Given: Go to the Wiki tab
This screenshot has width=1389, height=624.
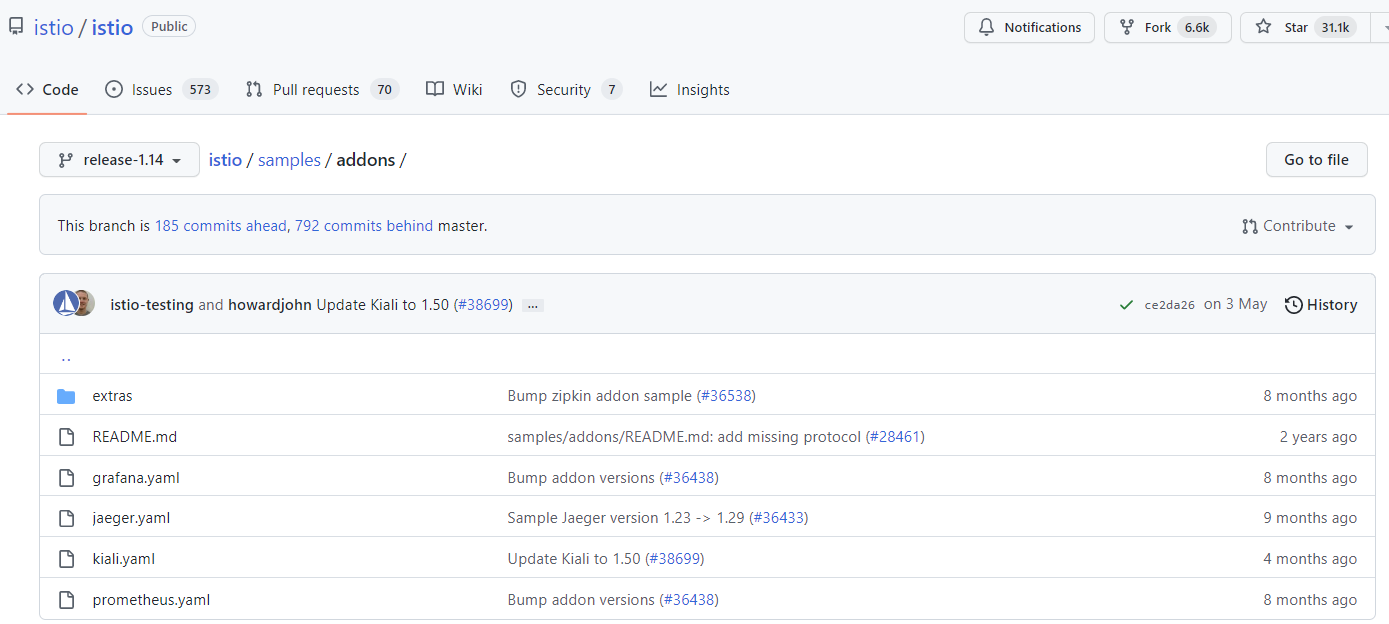Looking at the screenshot, I should (x=454, y=90).
